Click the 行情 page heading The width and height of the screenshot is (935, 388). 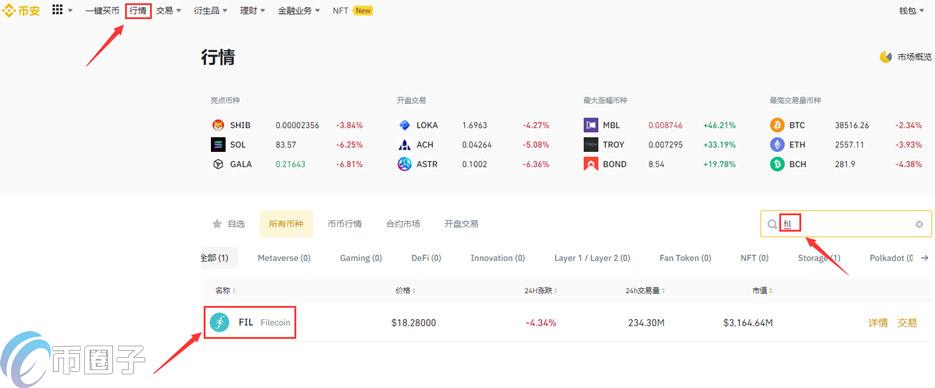click(x=218, y=57)
